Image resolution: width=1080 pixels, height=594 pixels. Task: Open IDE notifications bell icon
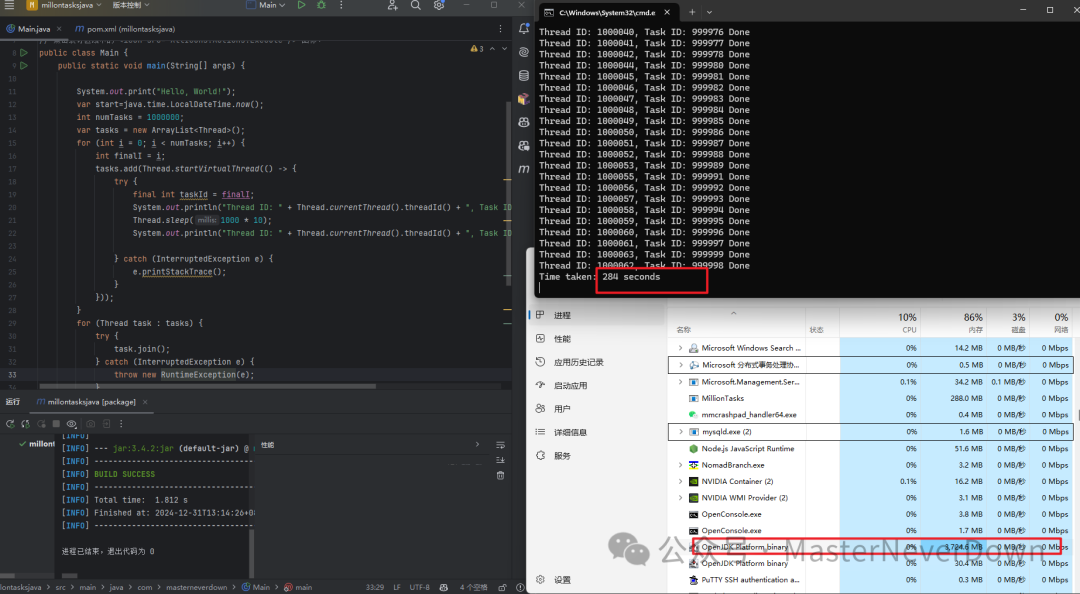coord(523,29)
